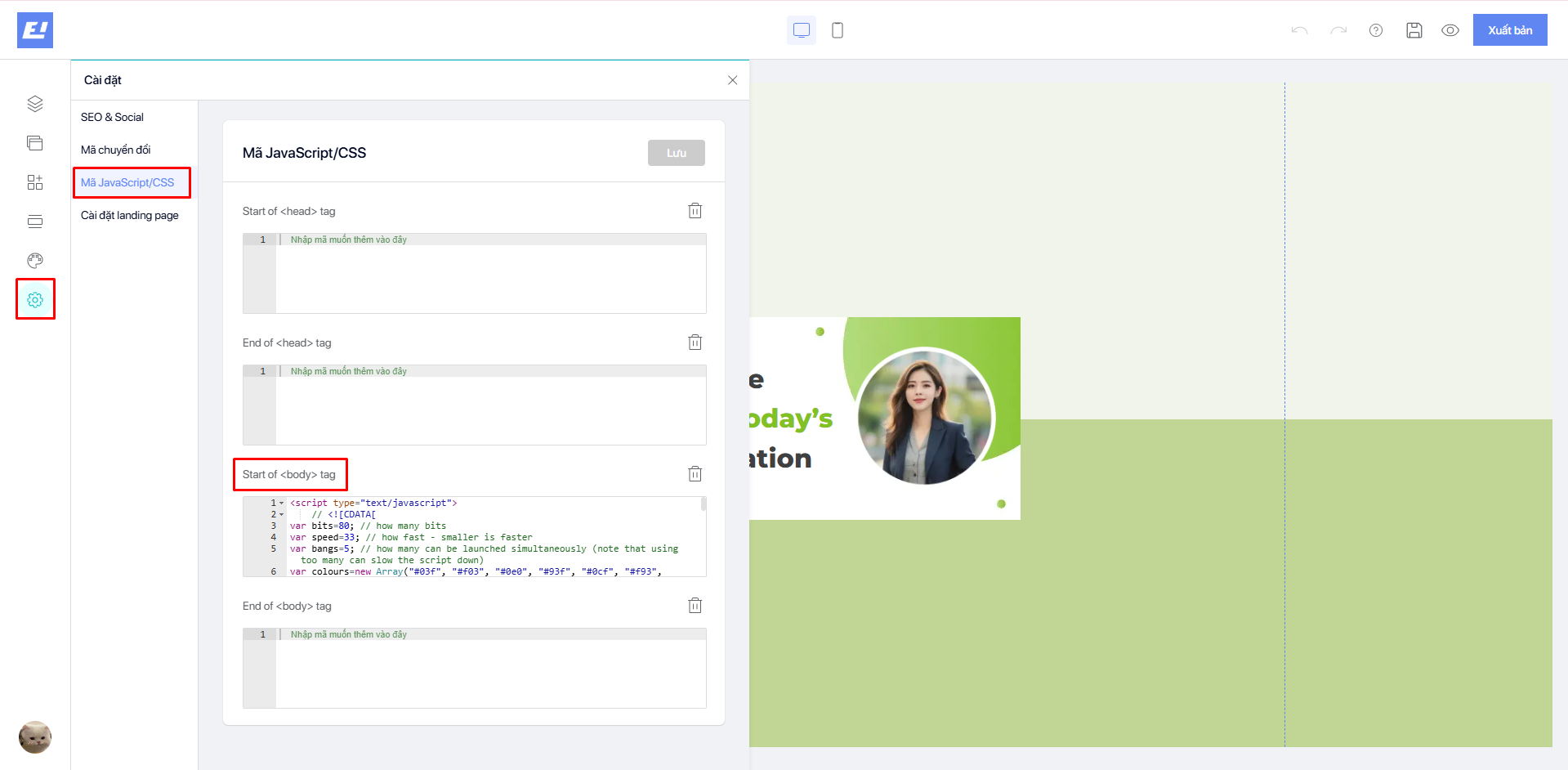Open the add elements grid icon
1568x770 pixels.
point(35,182)
